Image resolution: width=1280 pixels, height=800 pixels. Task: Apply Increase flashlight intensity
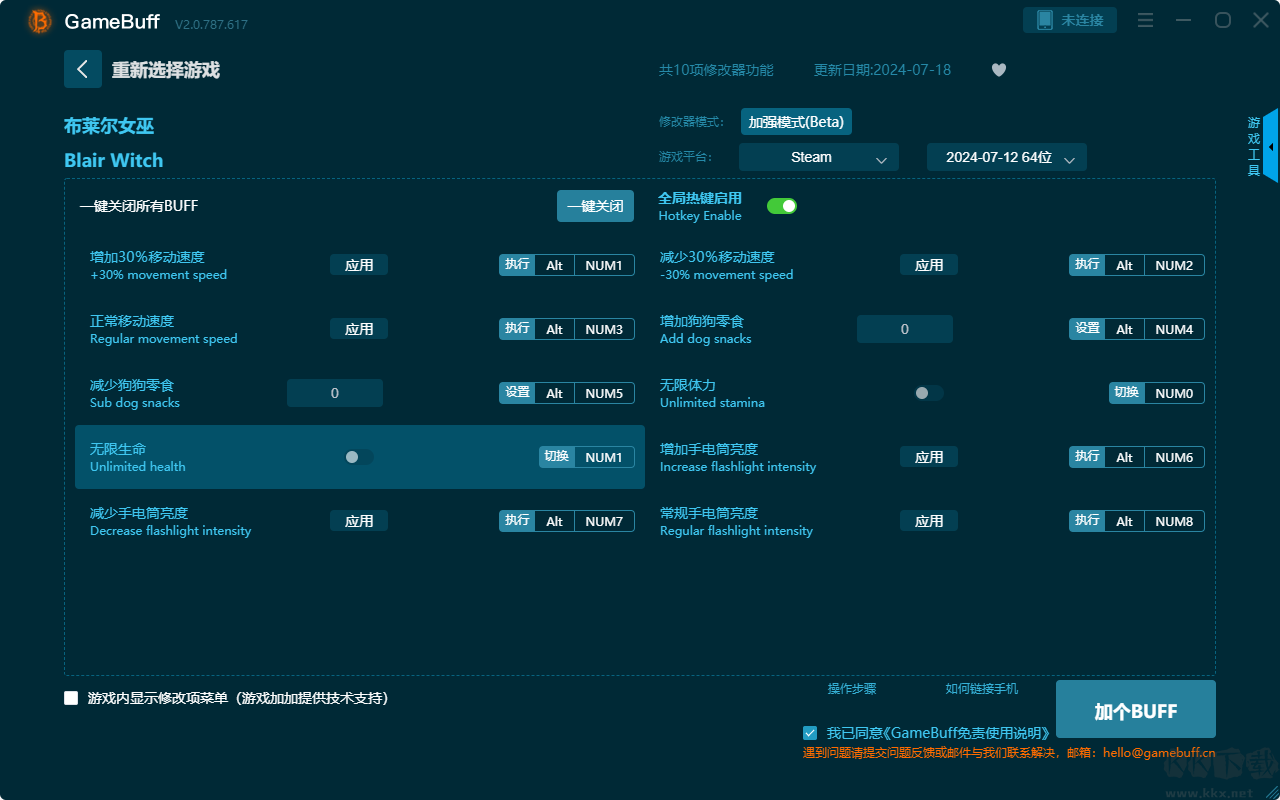(929, 457)
